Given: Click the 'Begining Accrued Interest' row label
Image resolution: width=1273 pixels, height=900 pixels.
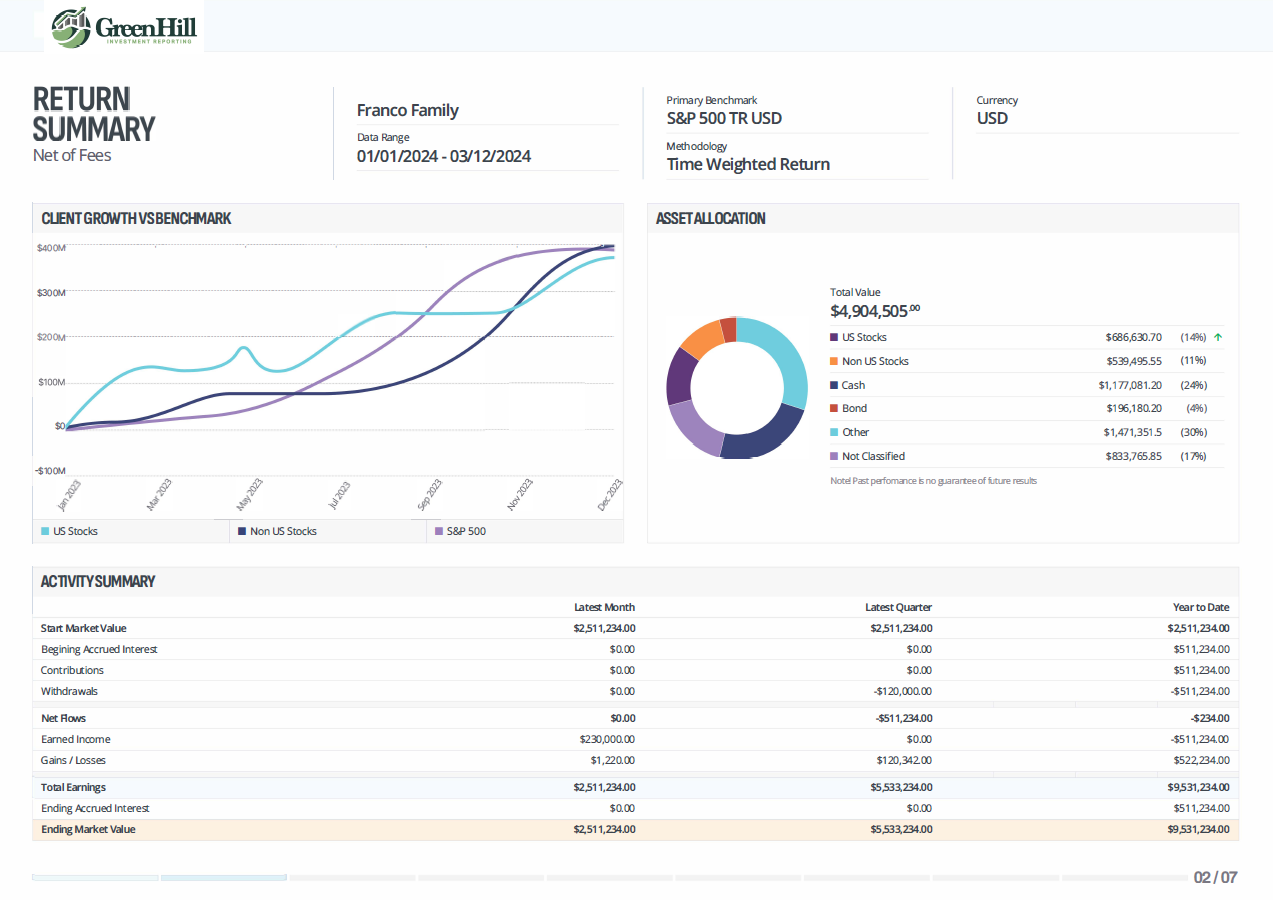Looking at the screenshot, I should [x=99, y=649].
